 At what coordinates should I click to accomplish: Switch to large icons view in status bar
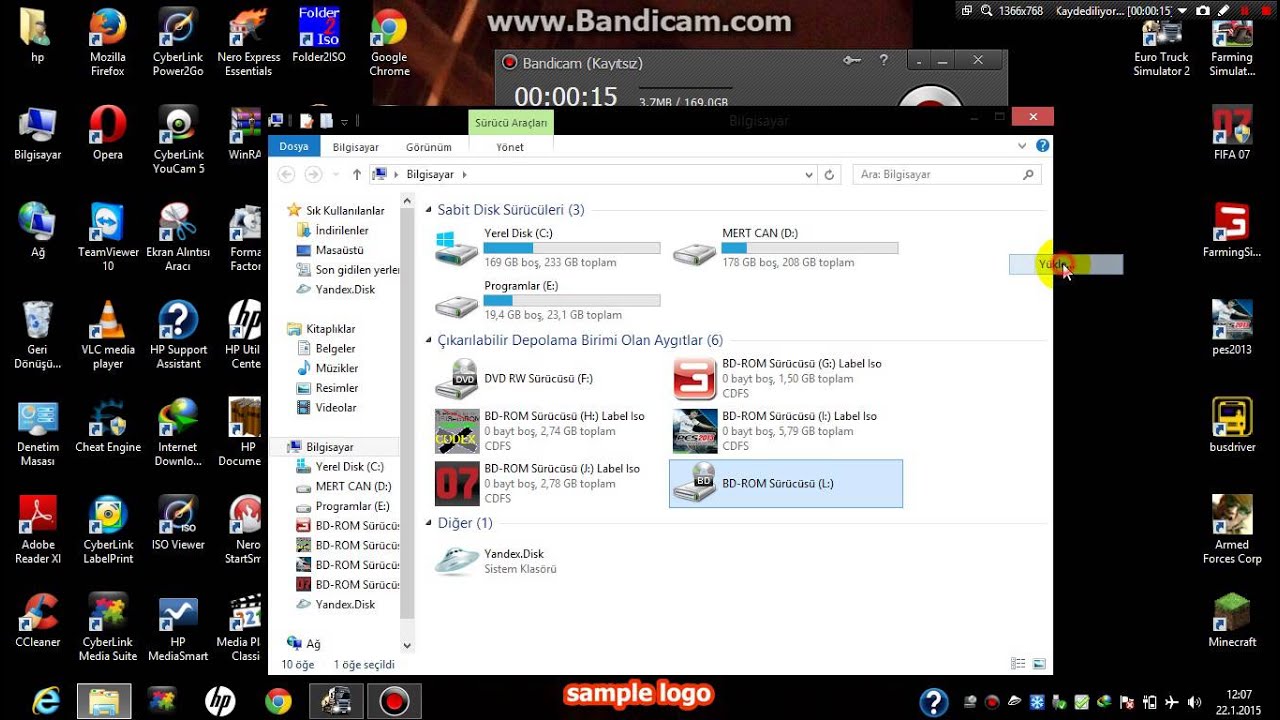pyautogui.click(x=1039, y=664)
